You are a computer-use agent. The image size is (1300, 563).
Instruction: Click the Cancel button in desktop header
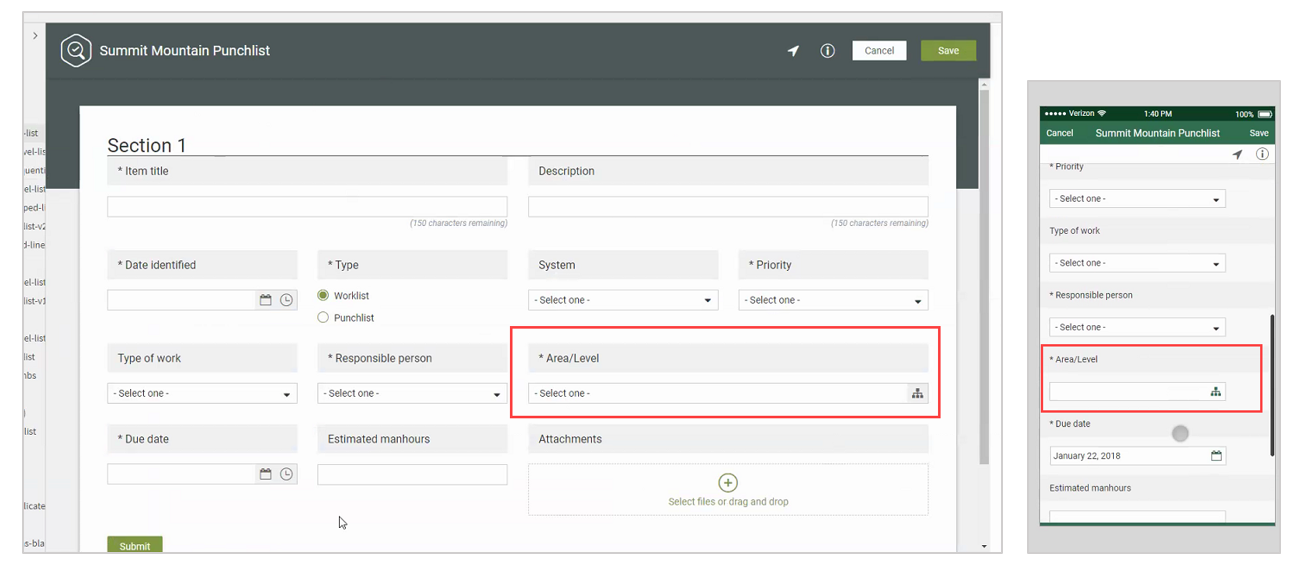coord(879,51)
